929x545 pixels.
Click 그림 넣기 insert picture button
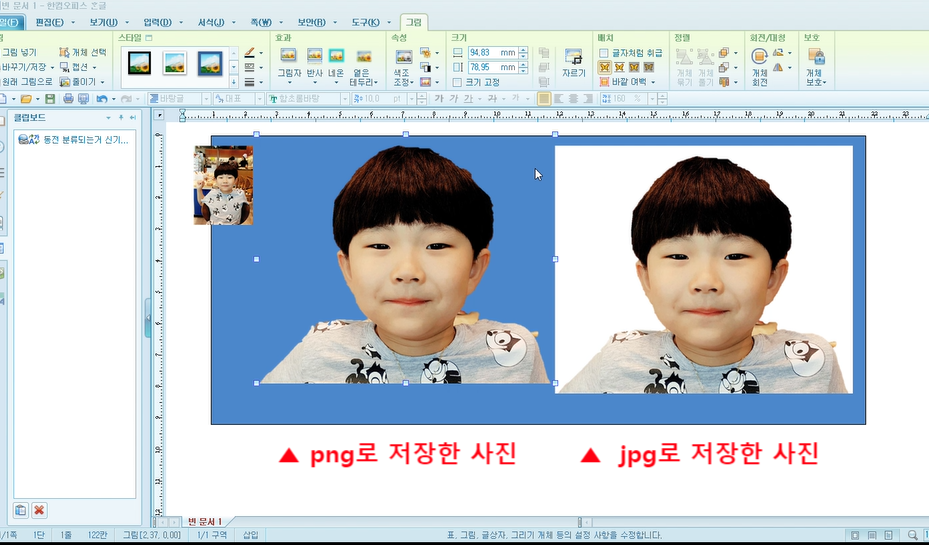(x=18, y=53)
